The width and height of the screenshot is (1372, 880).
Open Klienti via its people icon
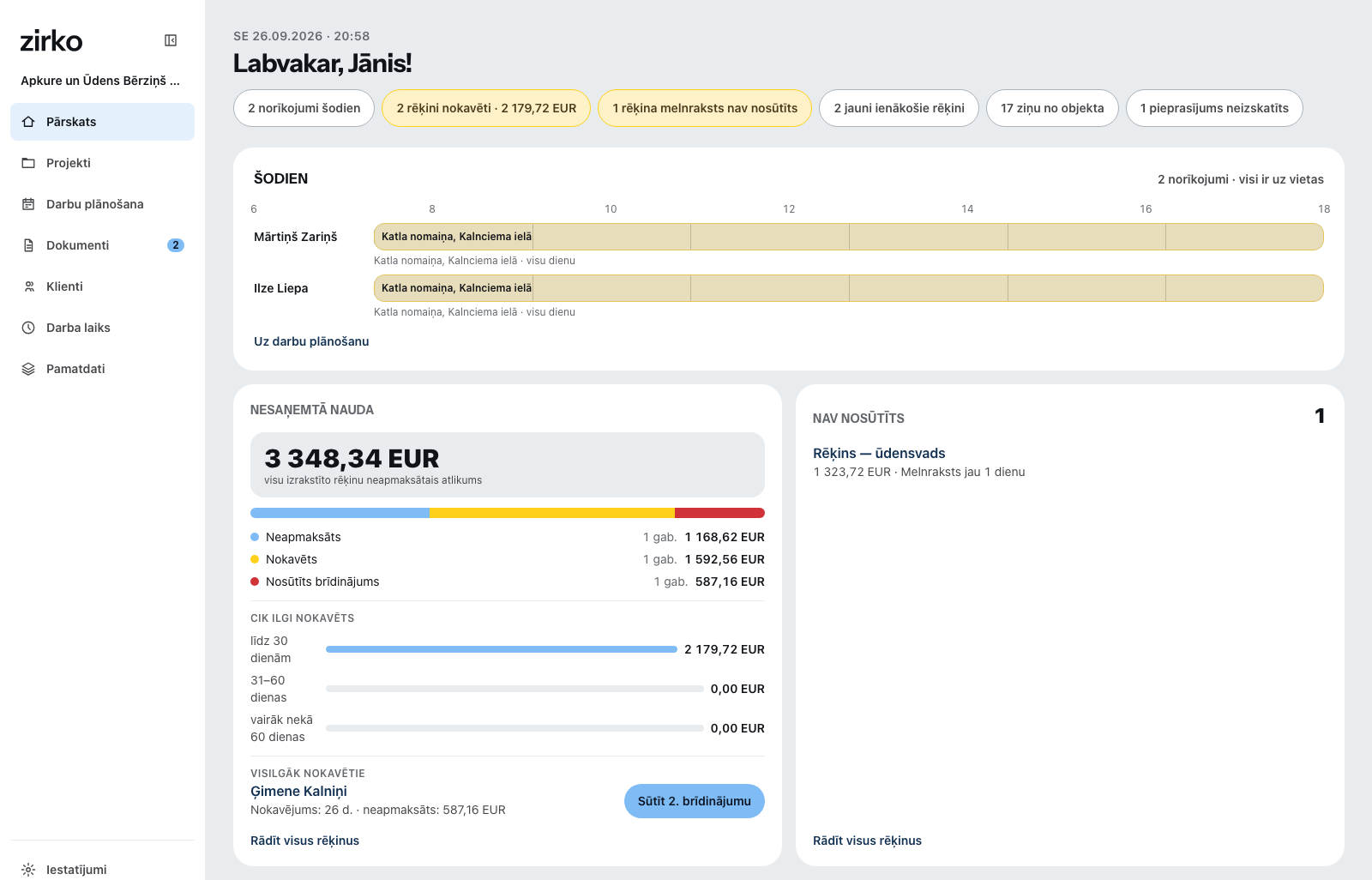point(28,286)
